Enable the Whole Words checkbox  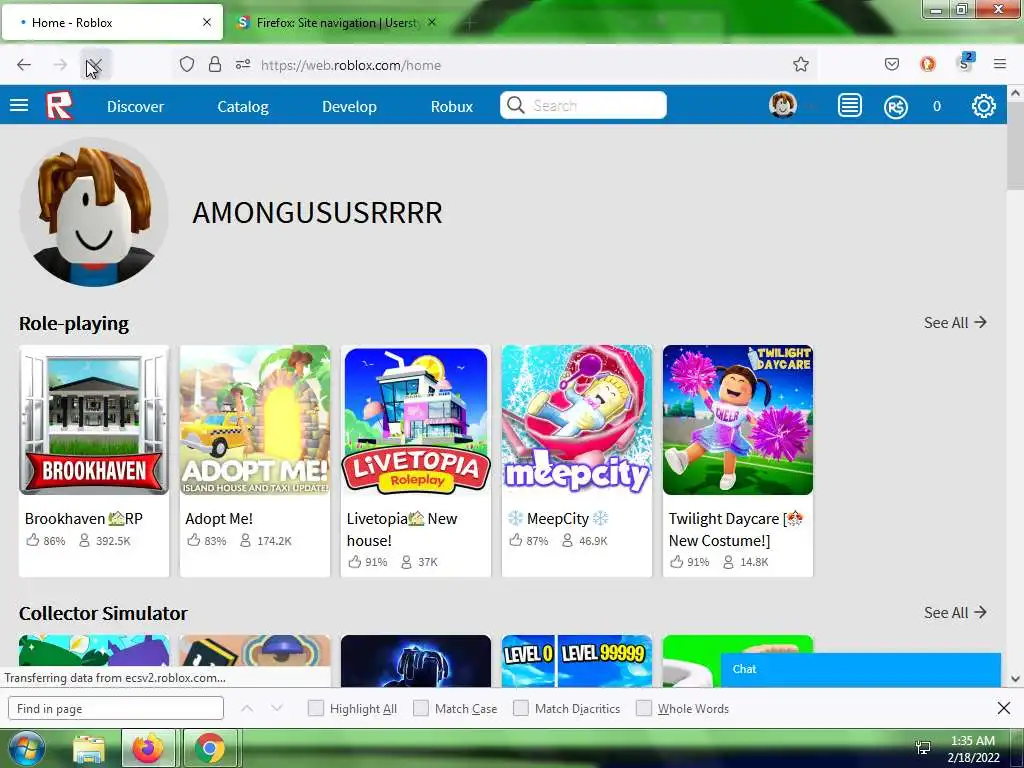[x=644, y=708]
